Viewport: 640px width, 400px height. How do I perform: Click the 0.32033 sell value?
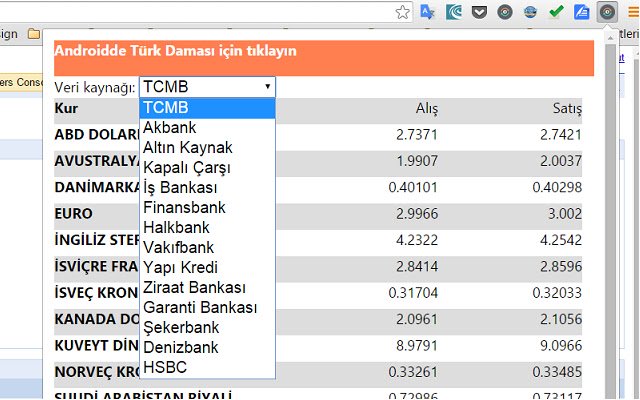[557, 293]
